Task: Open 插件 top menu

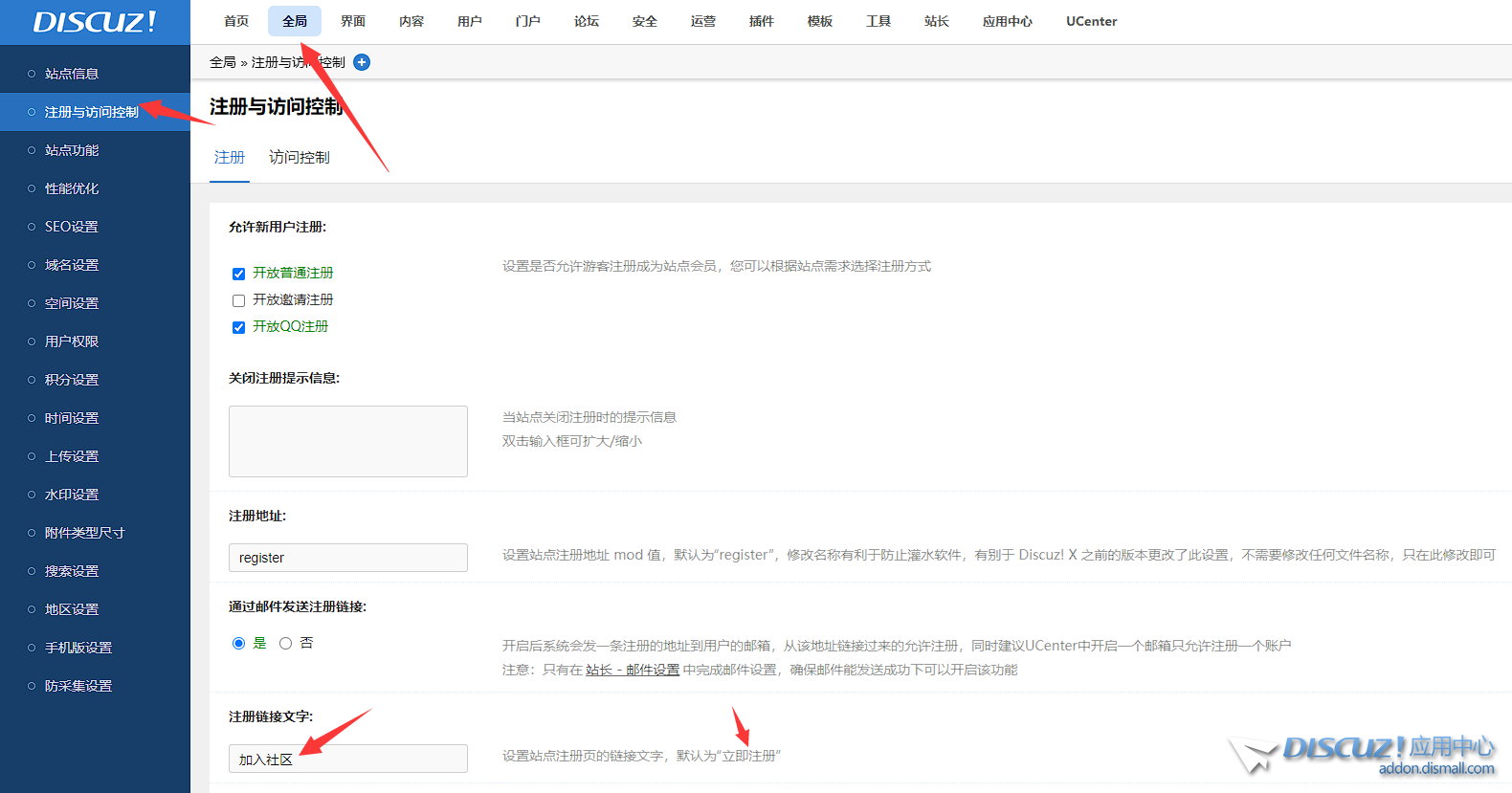Action: (762, 21)
